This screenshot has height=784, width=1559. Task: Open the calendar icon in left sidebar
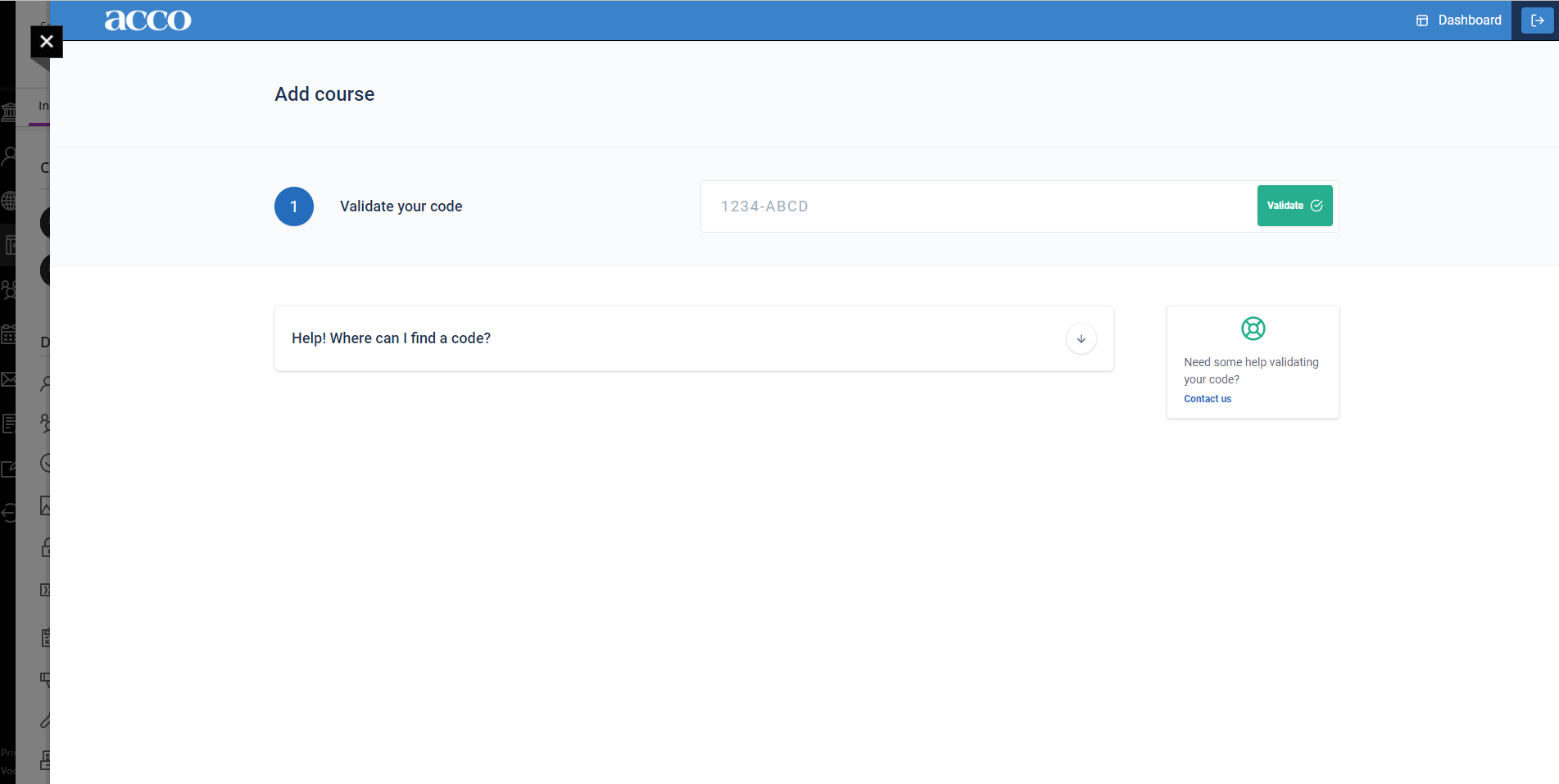click(8, 333)
